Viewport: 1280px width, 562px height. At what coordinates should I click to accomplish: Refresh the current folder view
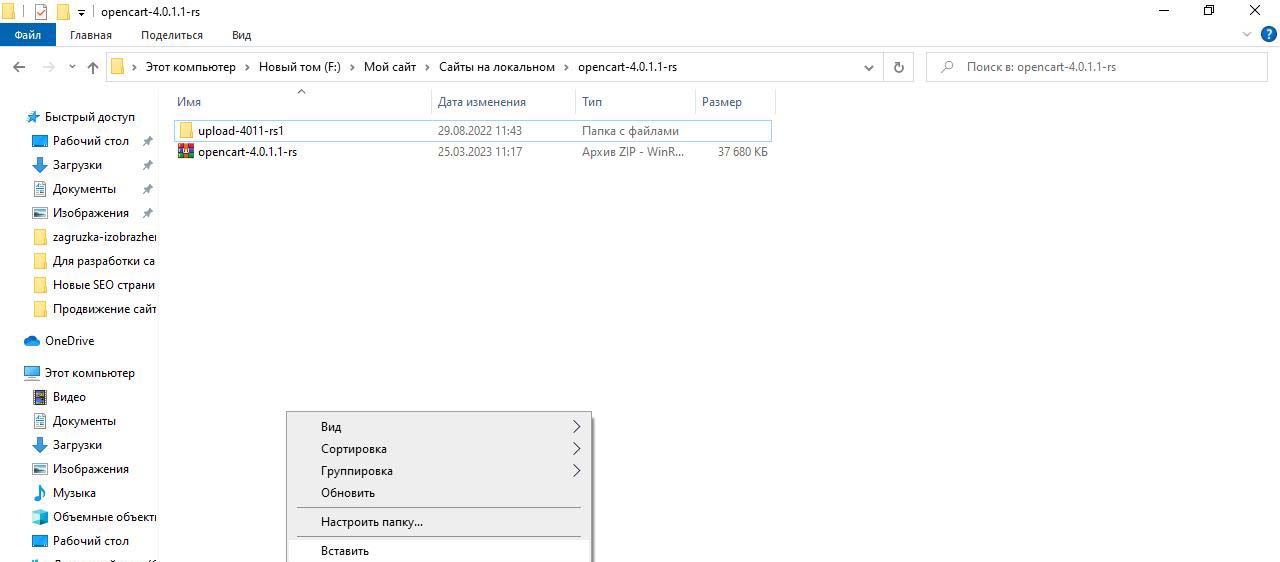(x=898, y=67)
